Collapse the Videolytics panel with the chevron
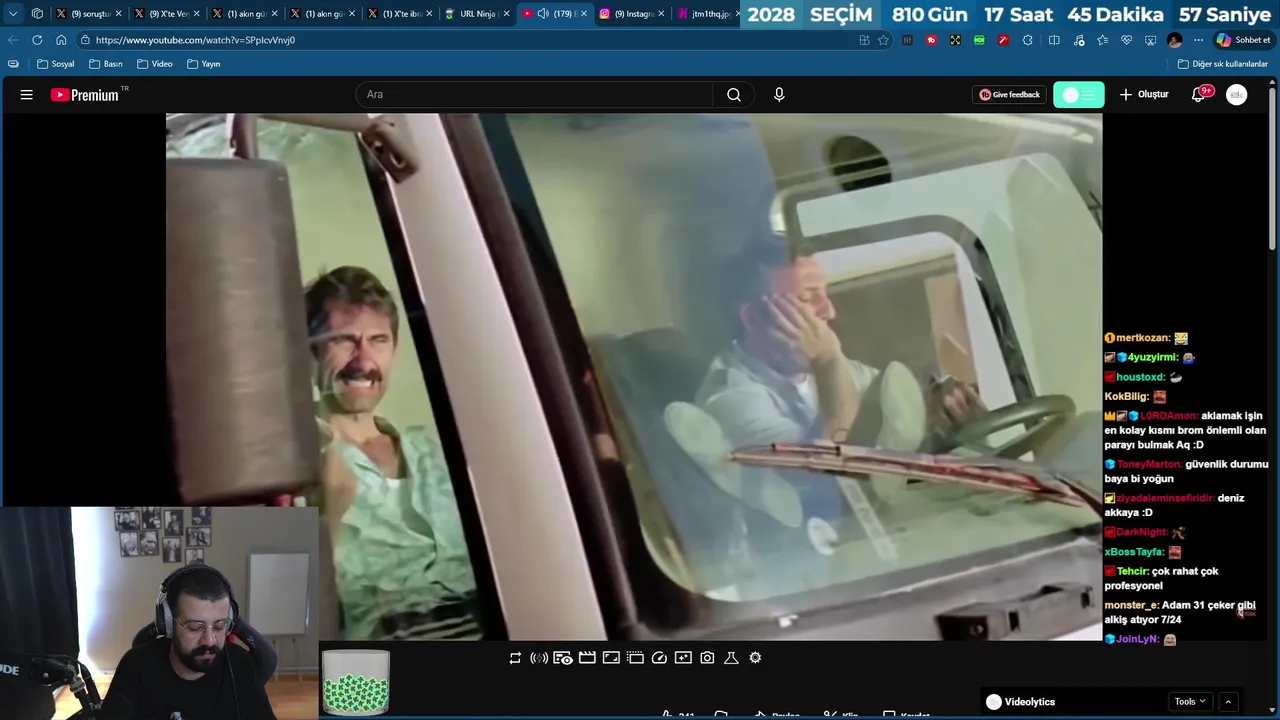Screen dimensions: 1280x720 coord(1228,702)
